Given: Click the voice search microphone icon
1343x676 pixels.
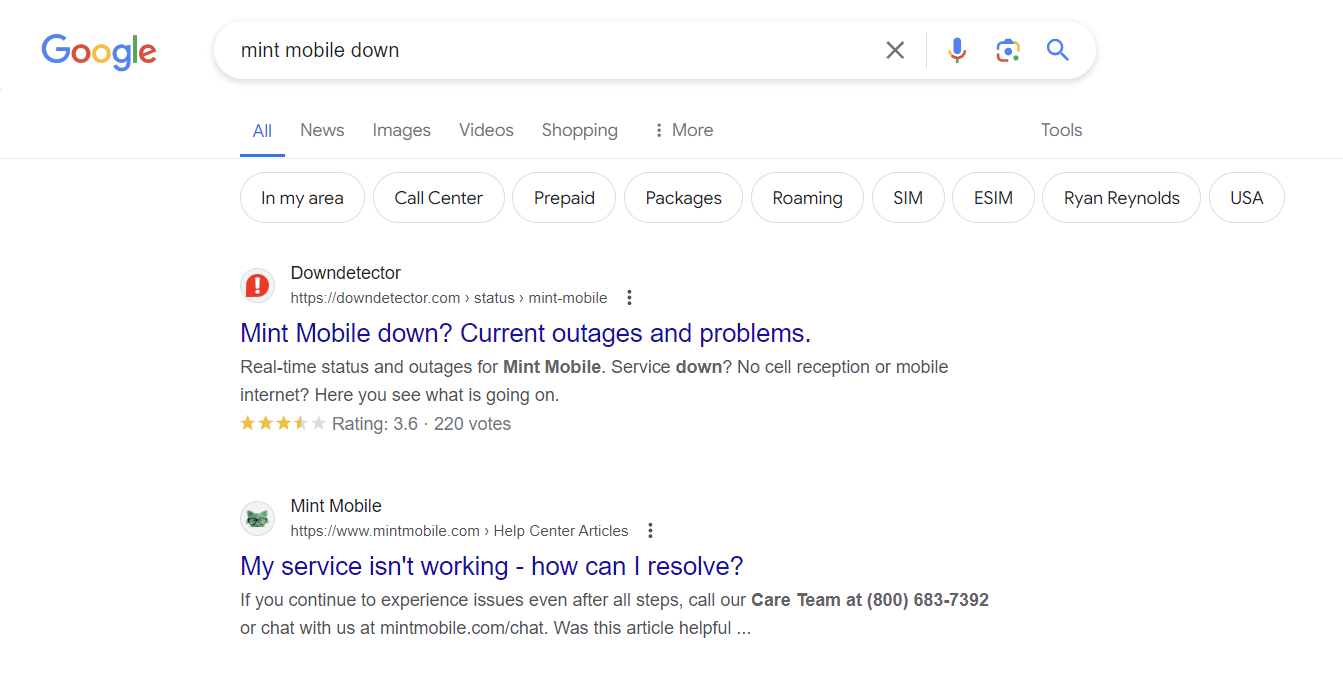Looking at the screenshot, I should [x=957, y=49].
